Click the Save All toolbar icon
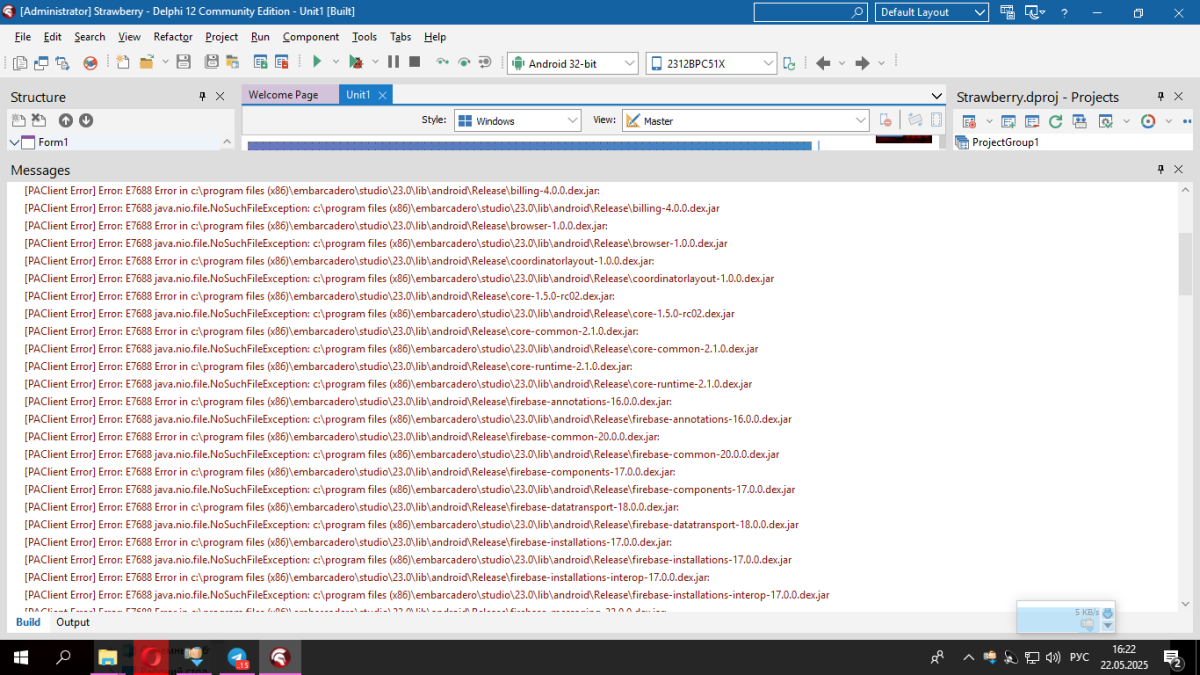Viewport: 1200px width, 675px height. (211, 62)
